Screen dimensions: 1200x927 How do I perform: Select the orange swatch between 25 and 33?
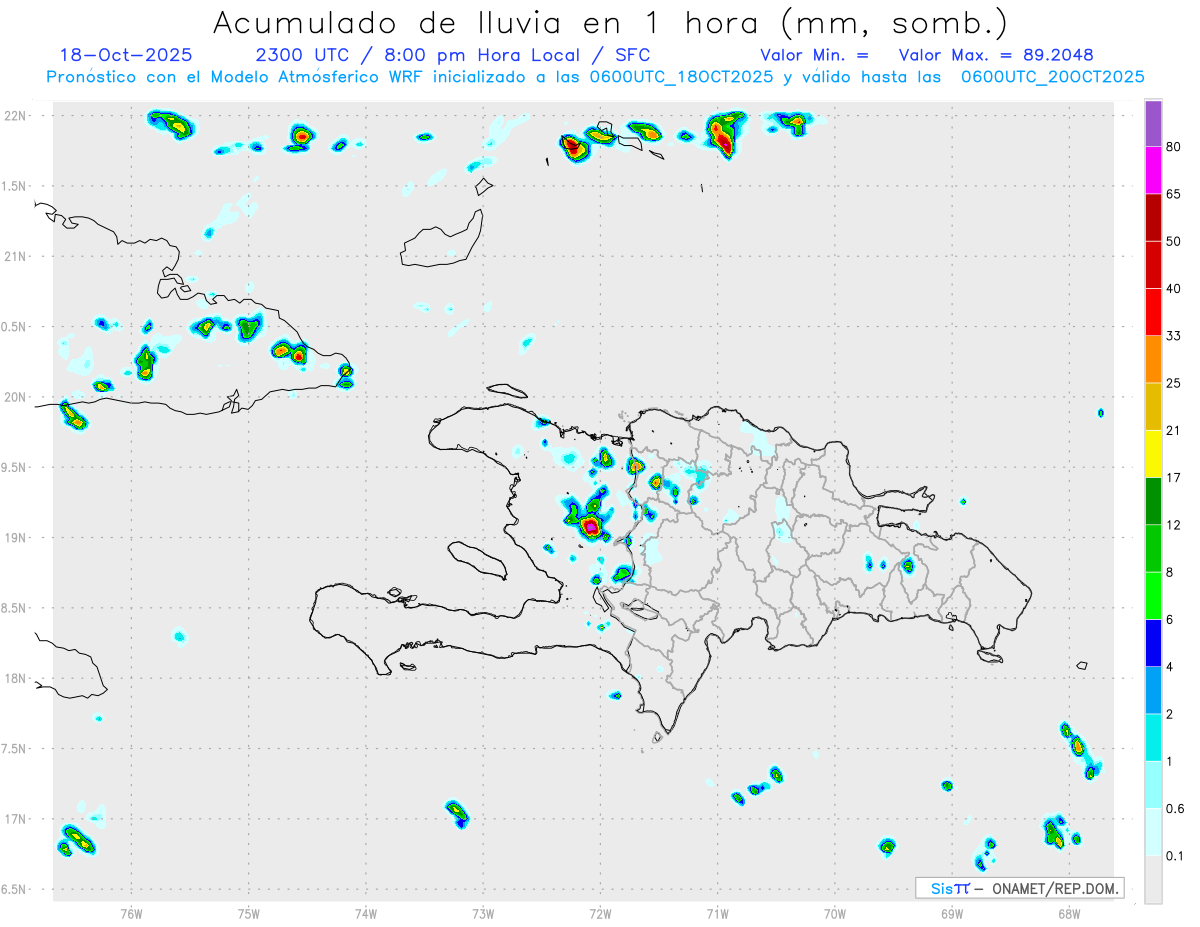(1153, 359)
